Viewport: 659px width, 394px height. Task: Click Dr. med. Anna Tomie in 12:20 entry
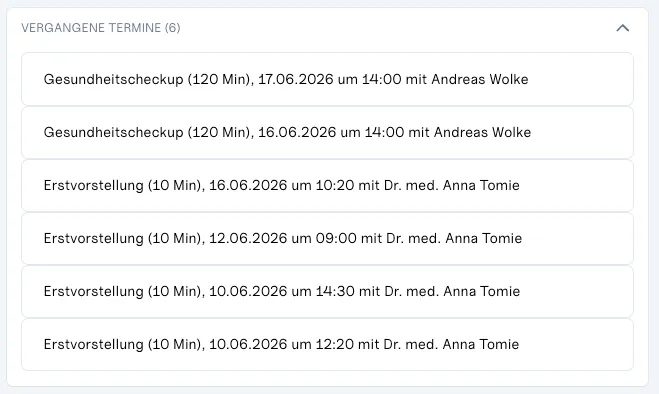pos(451,344)
